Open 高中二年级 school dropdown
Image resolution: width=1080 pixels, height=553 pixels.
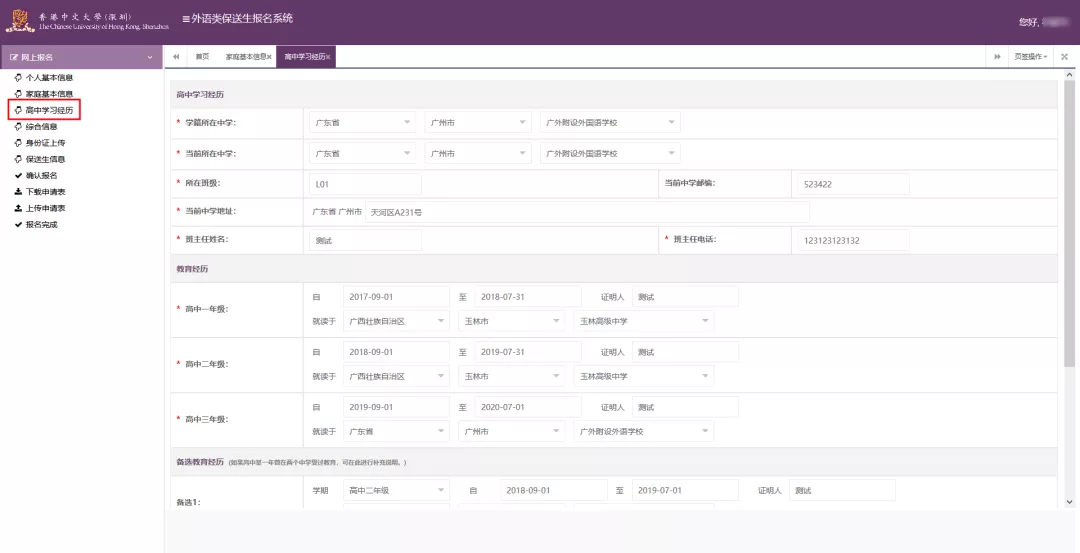coord(644,376)
